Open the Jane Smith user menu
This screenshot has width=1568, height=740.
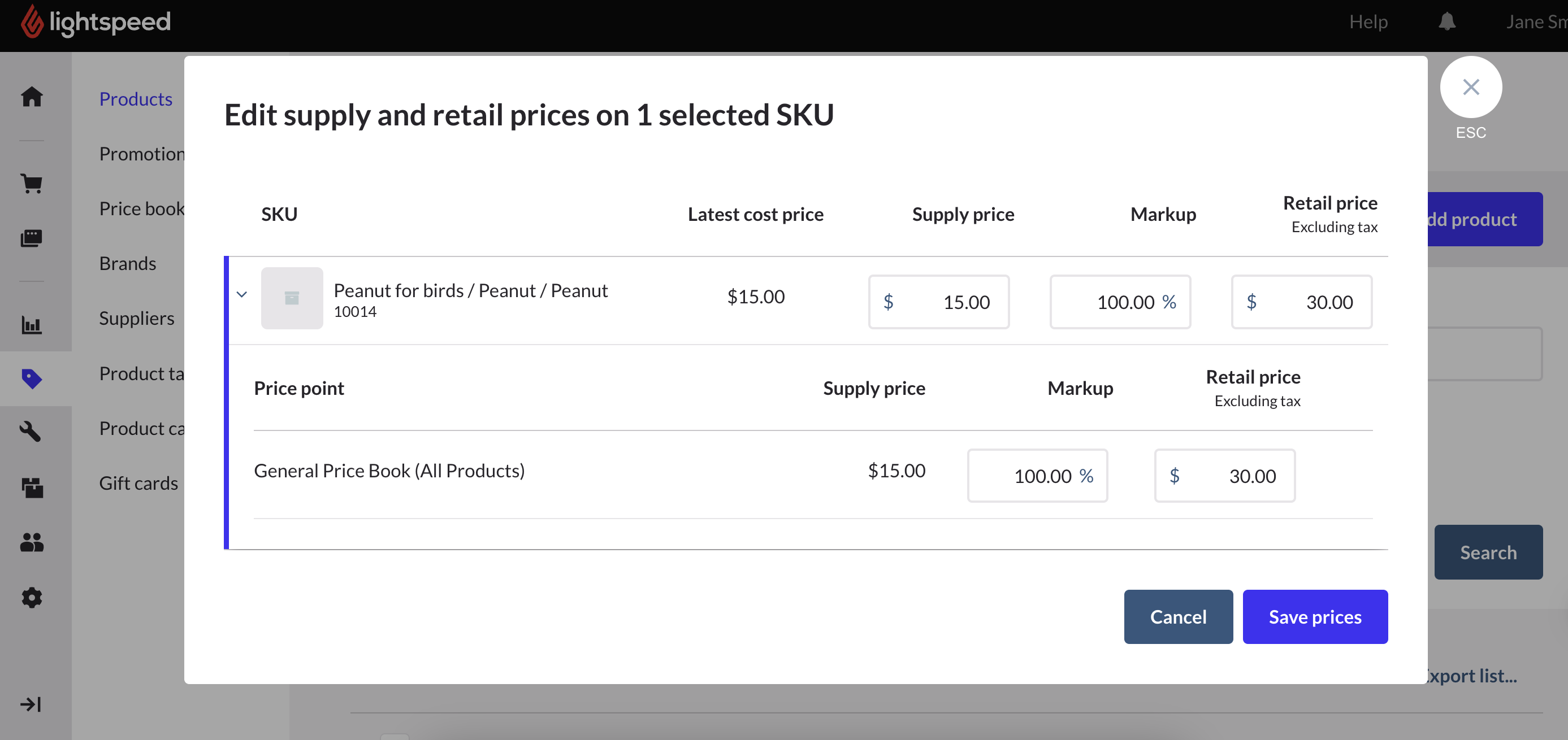pyautogui.click(x=1536, y=22)
